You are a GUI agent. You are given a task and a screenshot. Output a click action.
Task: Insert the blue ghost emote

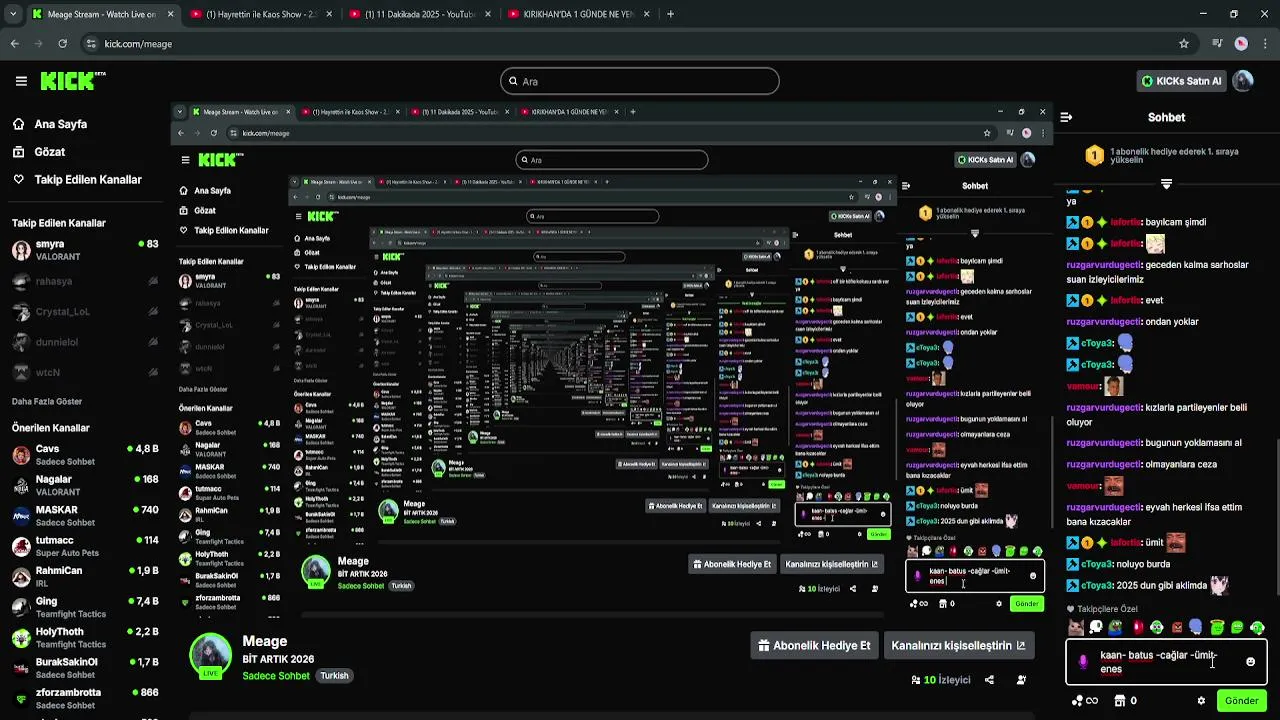tap(1197, 628)
